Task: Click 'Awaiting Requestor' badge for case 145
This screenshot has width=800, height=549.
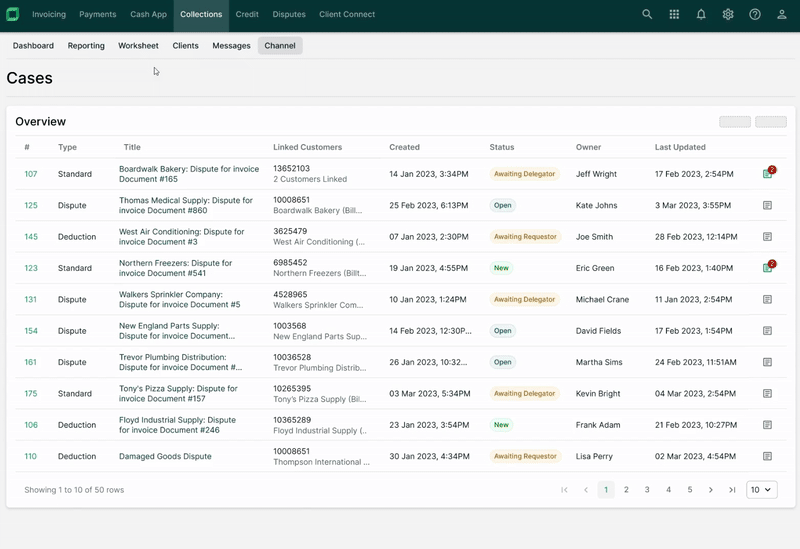Action: click(525, 237)
